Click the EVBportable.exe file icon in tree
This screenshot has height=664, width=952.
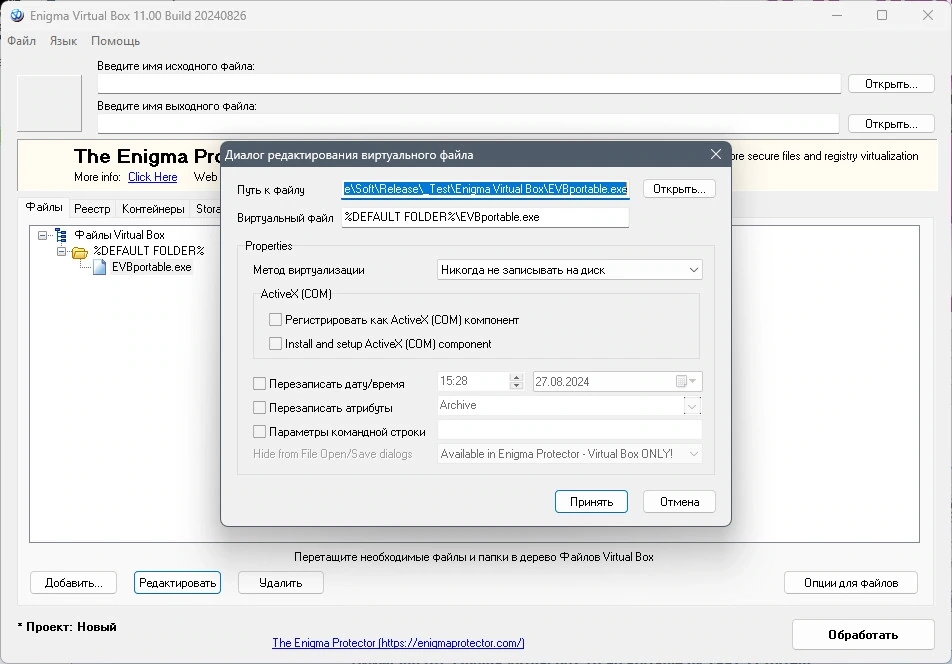click(x=100, y=267)
